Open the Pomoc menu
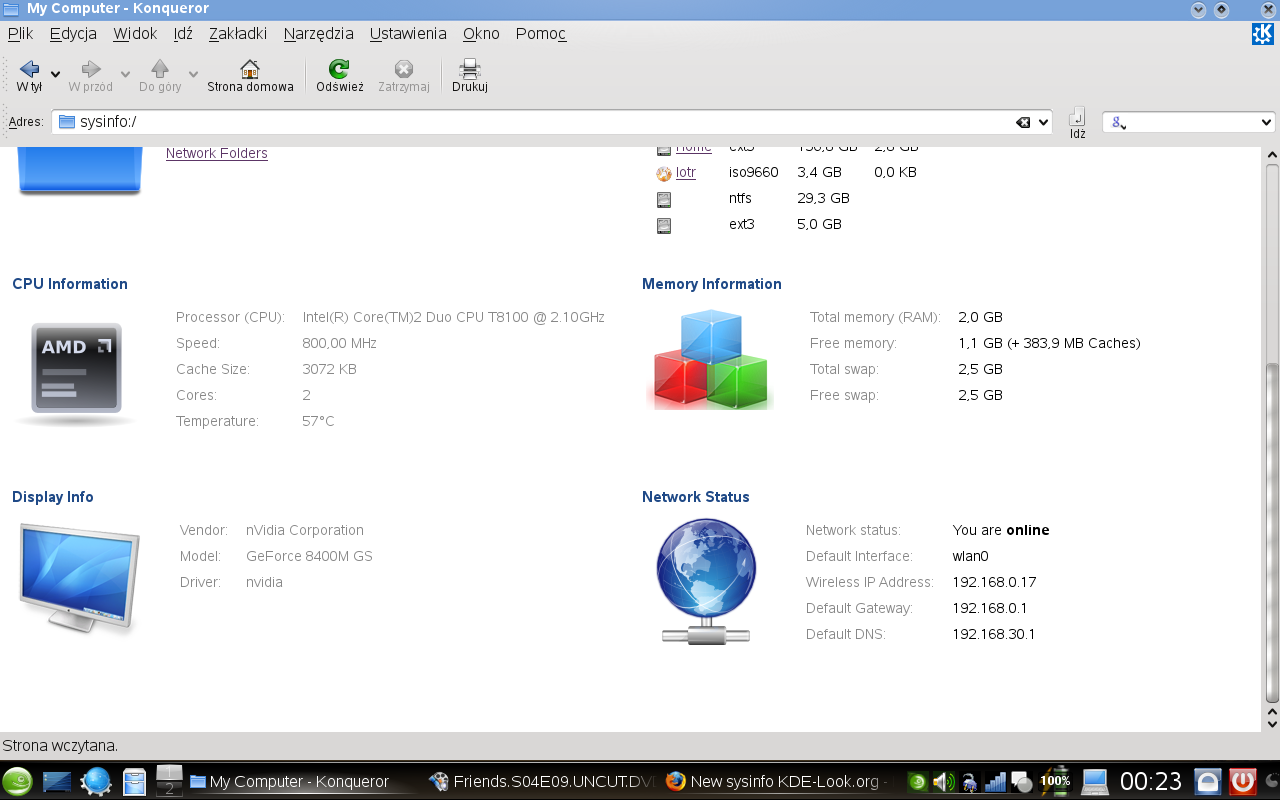The width and height of the screenshot is (1280, 800). tap(541, 33)
